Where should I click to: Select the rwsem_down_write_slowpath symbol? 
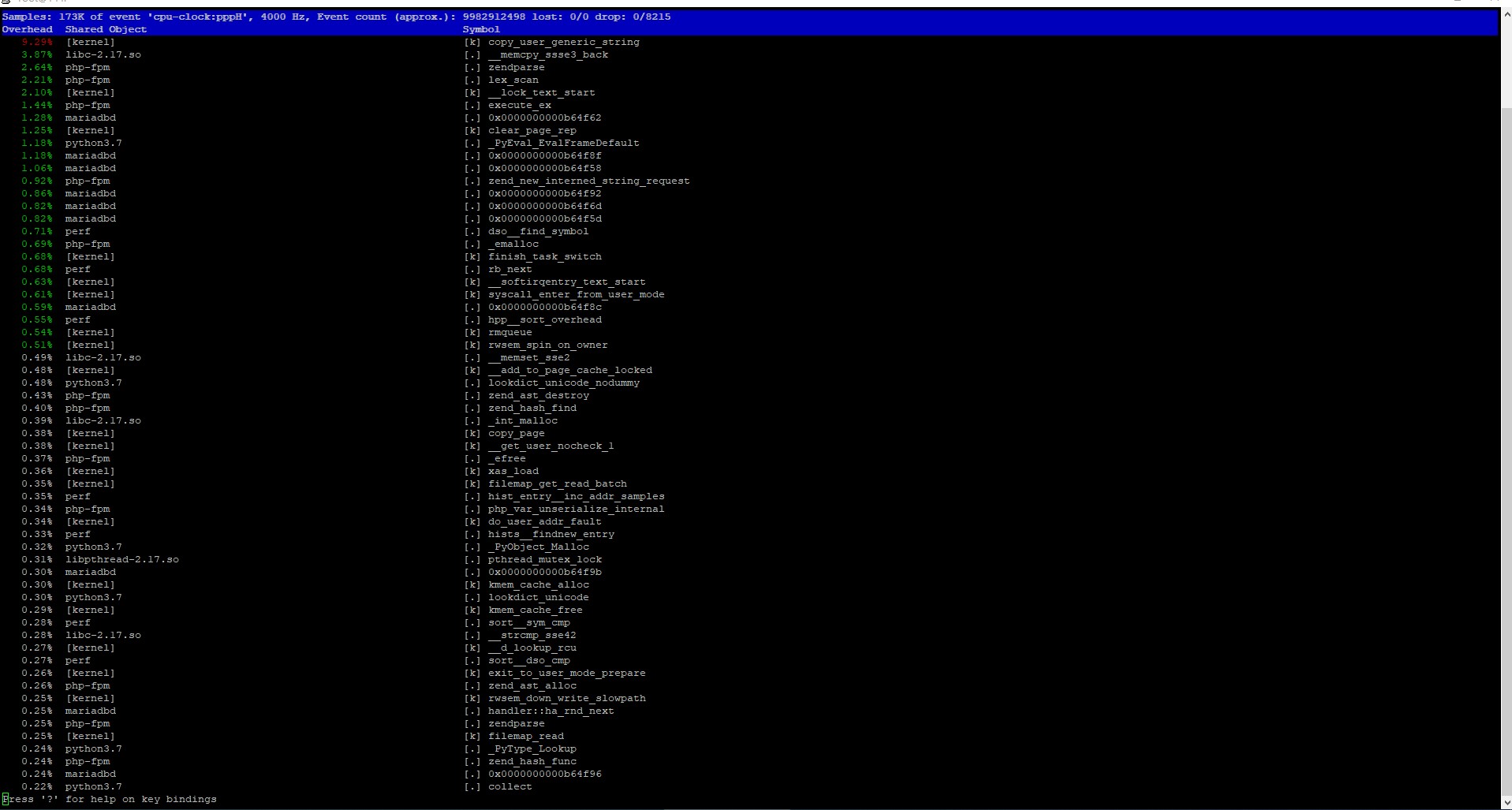click(567, 698)
